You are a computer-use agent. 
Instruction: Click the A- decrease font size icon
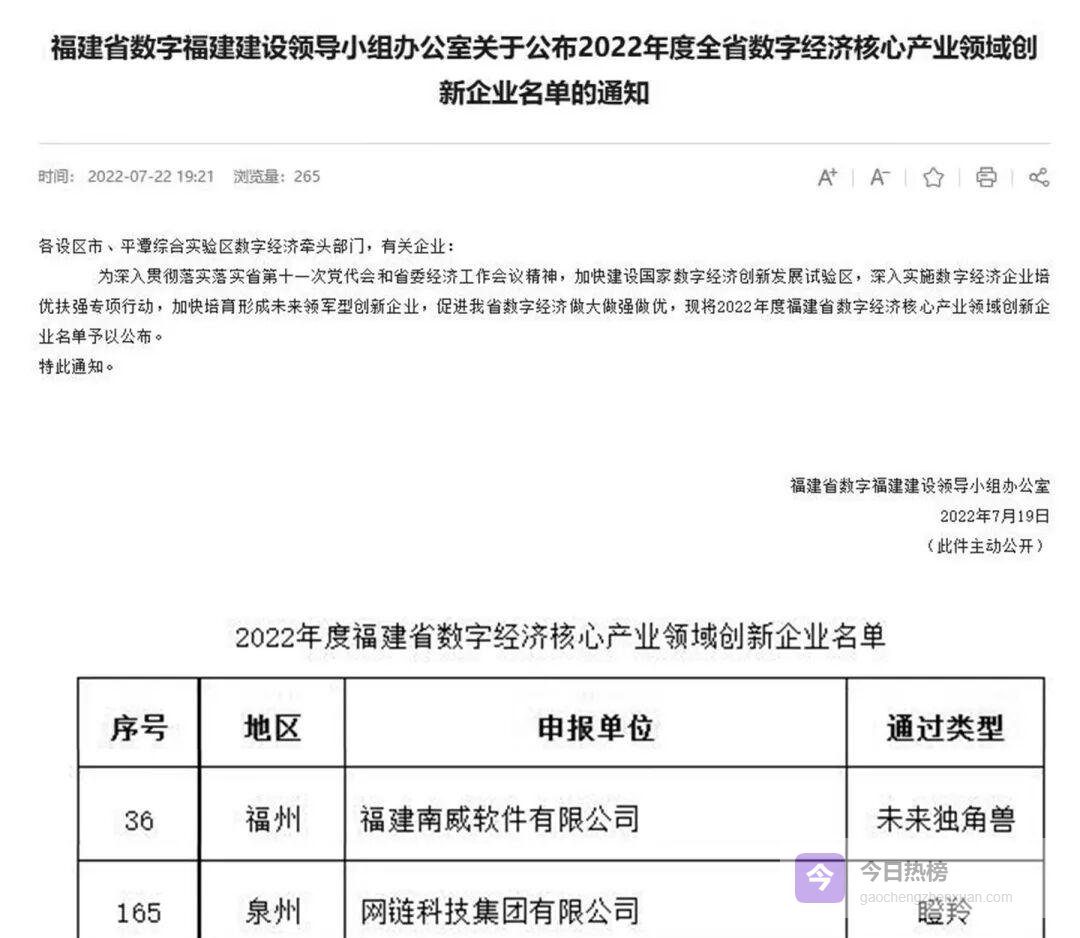tap(879, 177)
